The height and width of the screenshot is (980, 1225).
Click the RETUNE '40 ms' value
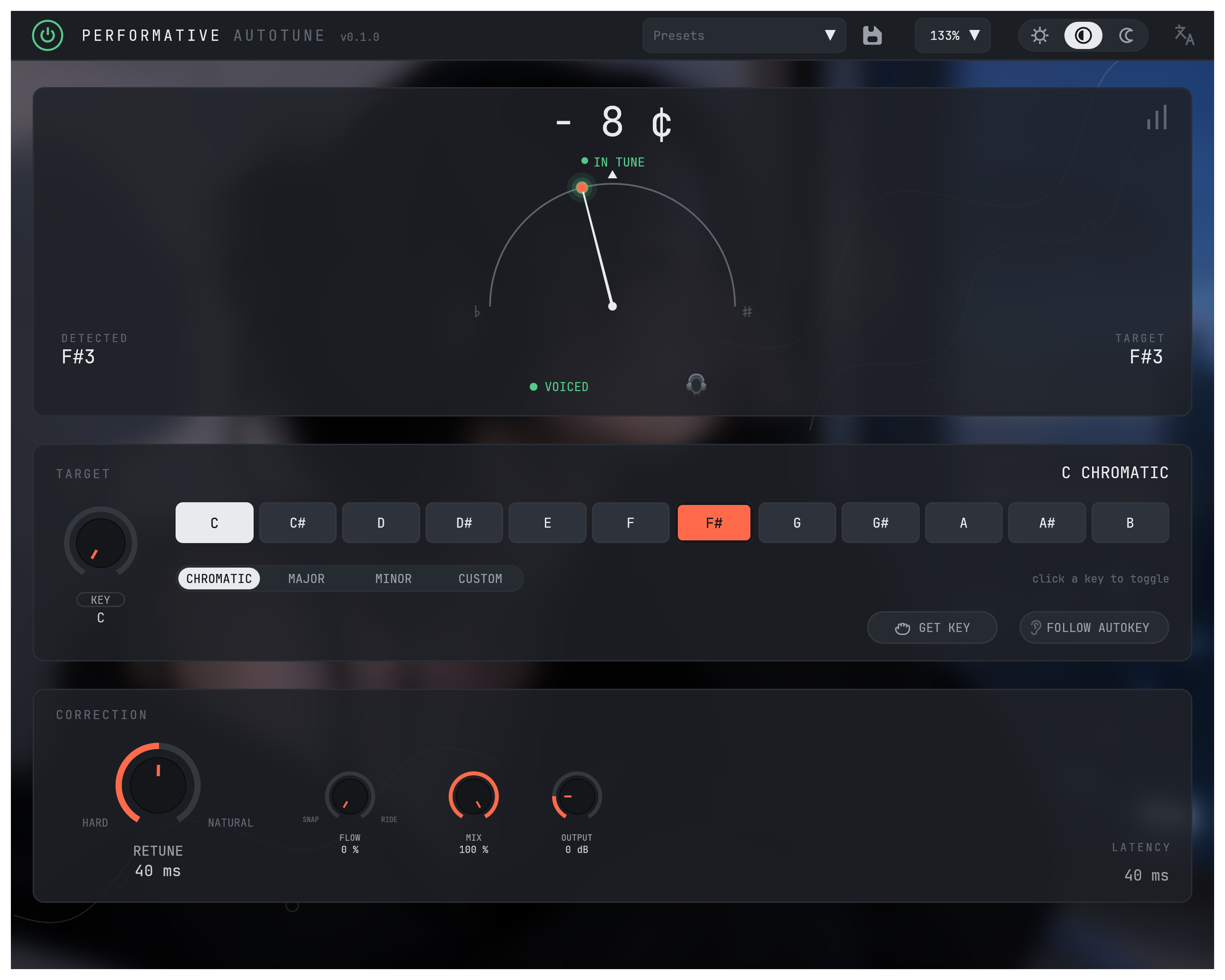(x=158, y=871)
